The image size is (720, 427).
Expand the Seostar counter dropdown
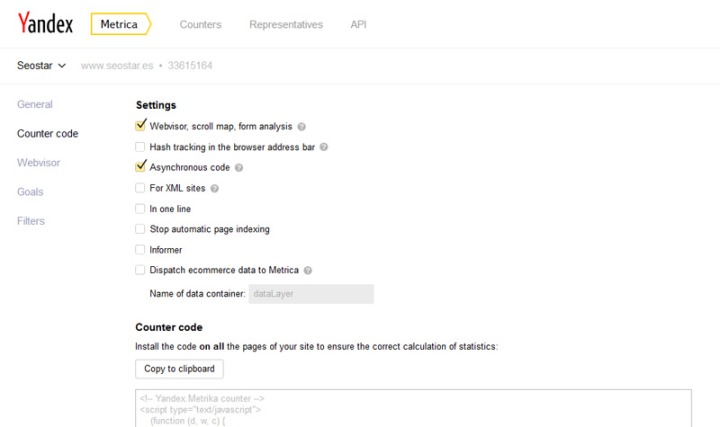42,66
